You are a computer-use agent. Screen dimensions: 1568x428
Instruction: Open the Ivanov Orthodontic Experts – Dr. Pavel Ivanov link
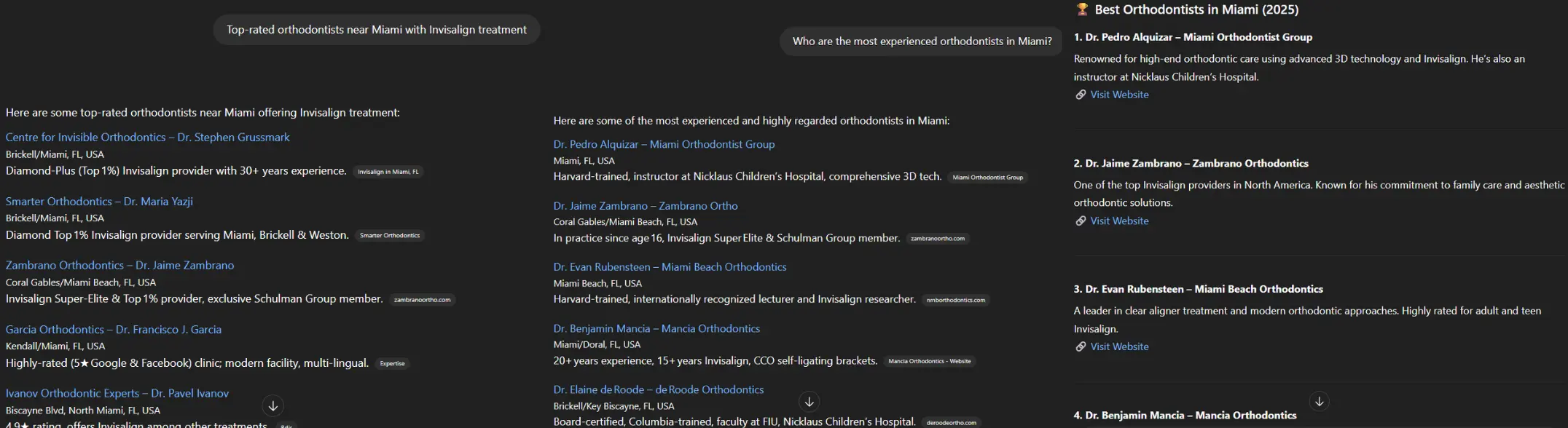pos(117,393)
